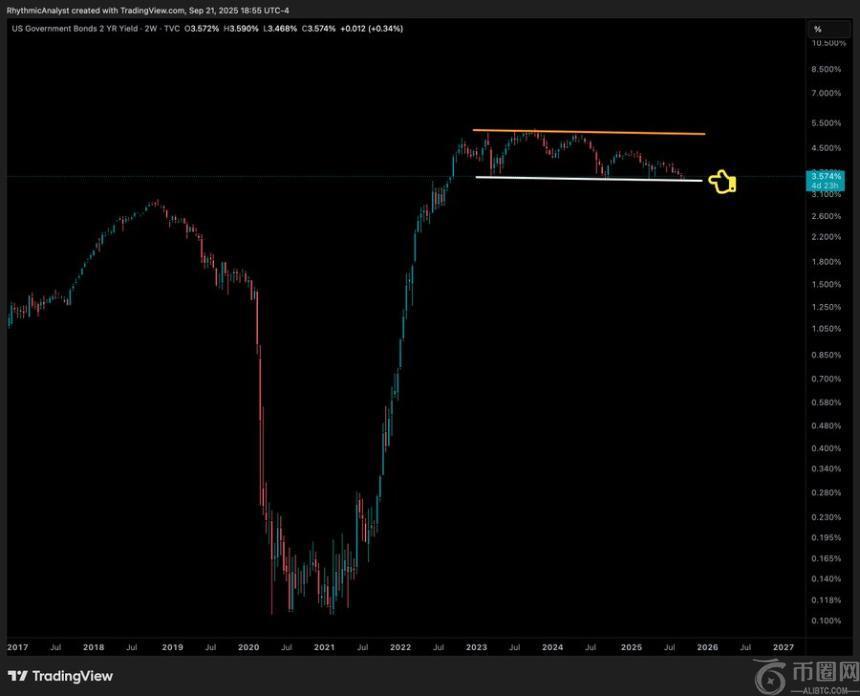Click the TradingView logo at bottom left

(x=60, y=676)
